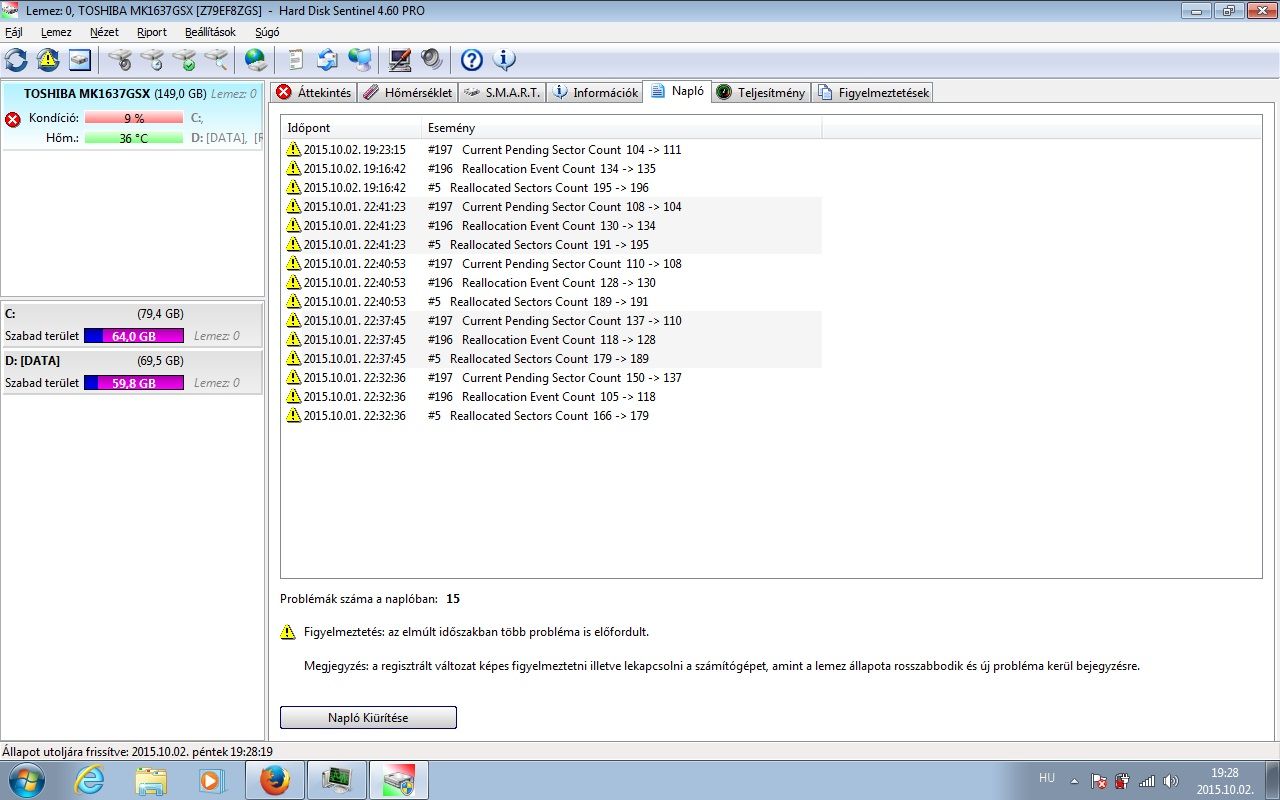1280x800 pixels.
Task: Select the row Reallocation Event Count 105 -> 118
Action: [552, 396]
